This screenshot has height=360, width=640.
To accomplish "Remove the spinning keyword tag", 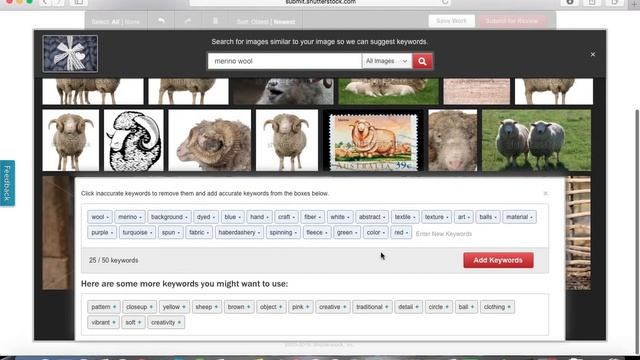I will [x=283, y=233].
